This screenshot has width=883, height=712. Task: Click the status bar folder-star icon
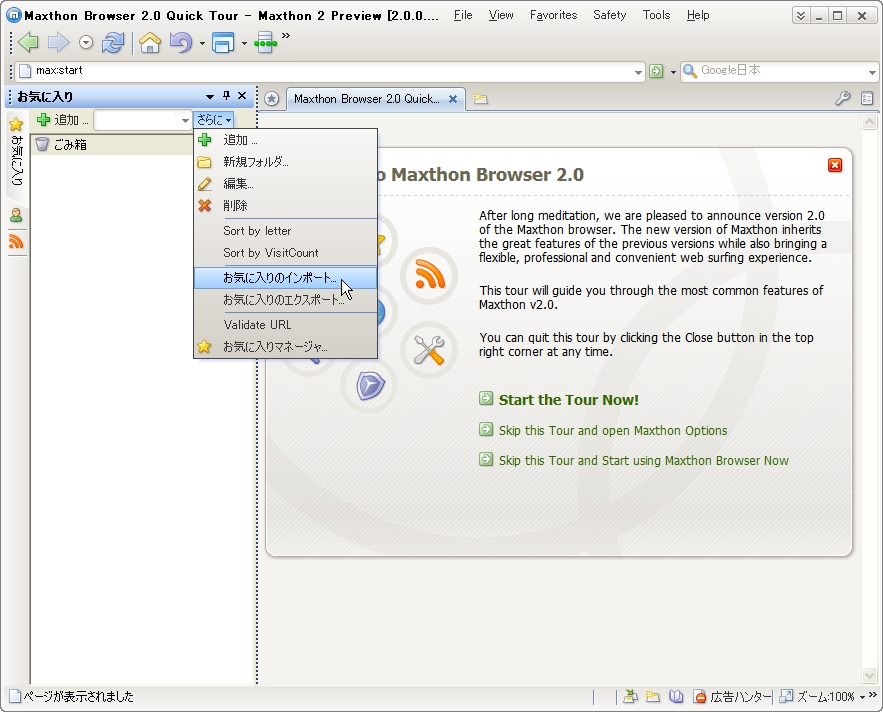point(653,697)
